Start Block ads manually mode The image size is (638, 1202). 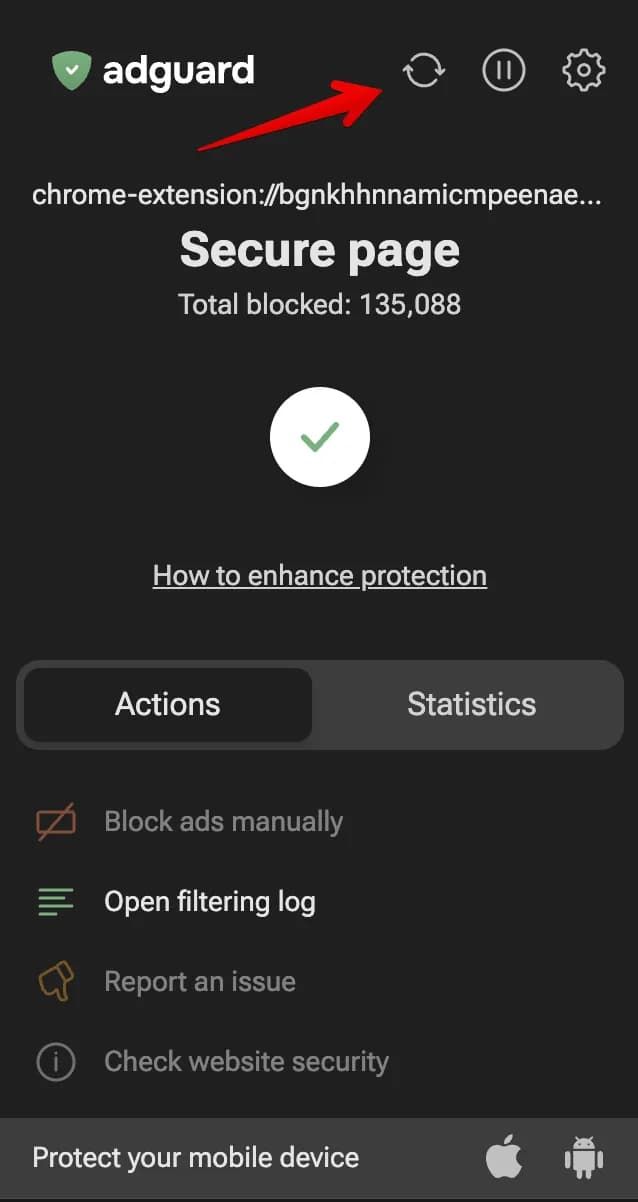coord(224,821)
